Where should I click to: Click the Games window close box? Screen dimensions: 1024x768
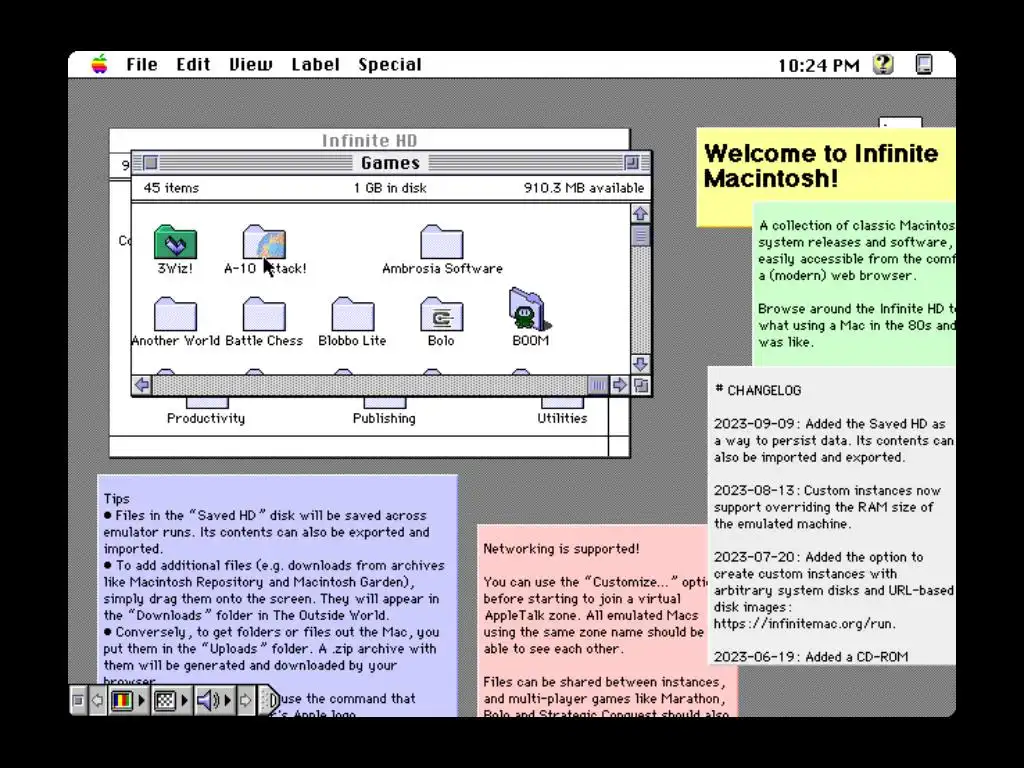(150, 163)
